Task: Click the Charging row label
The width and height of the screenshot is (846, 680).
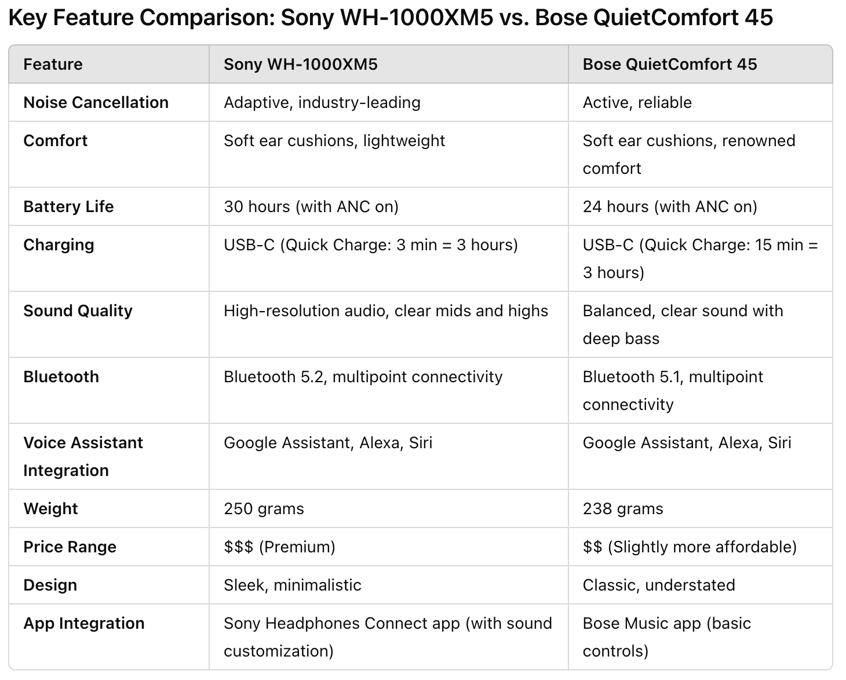Action: pos(59,245)
